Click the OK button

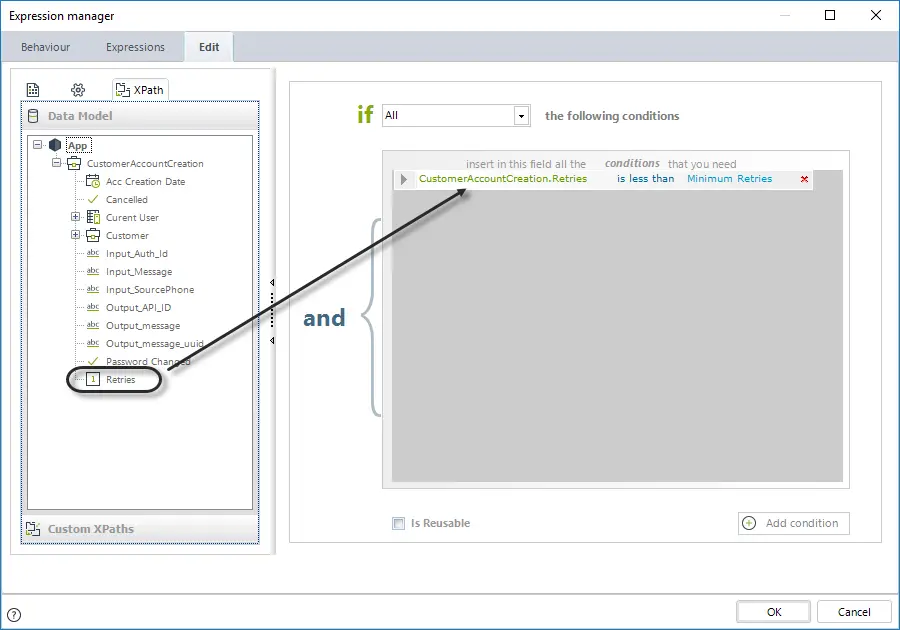[774, 612]
